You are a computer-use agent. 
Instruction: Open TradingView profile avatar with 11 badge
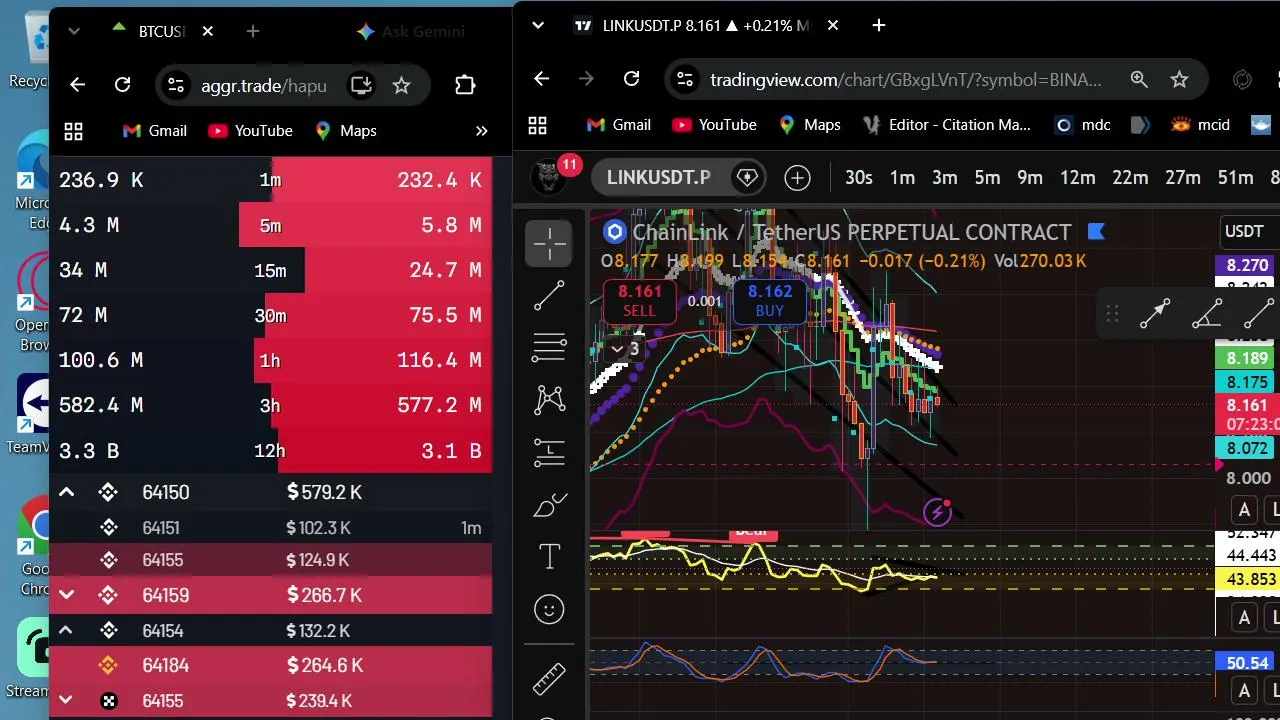tap(548, 177)
